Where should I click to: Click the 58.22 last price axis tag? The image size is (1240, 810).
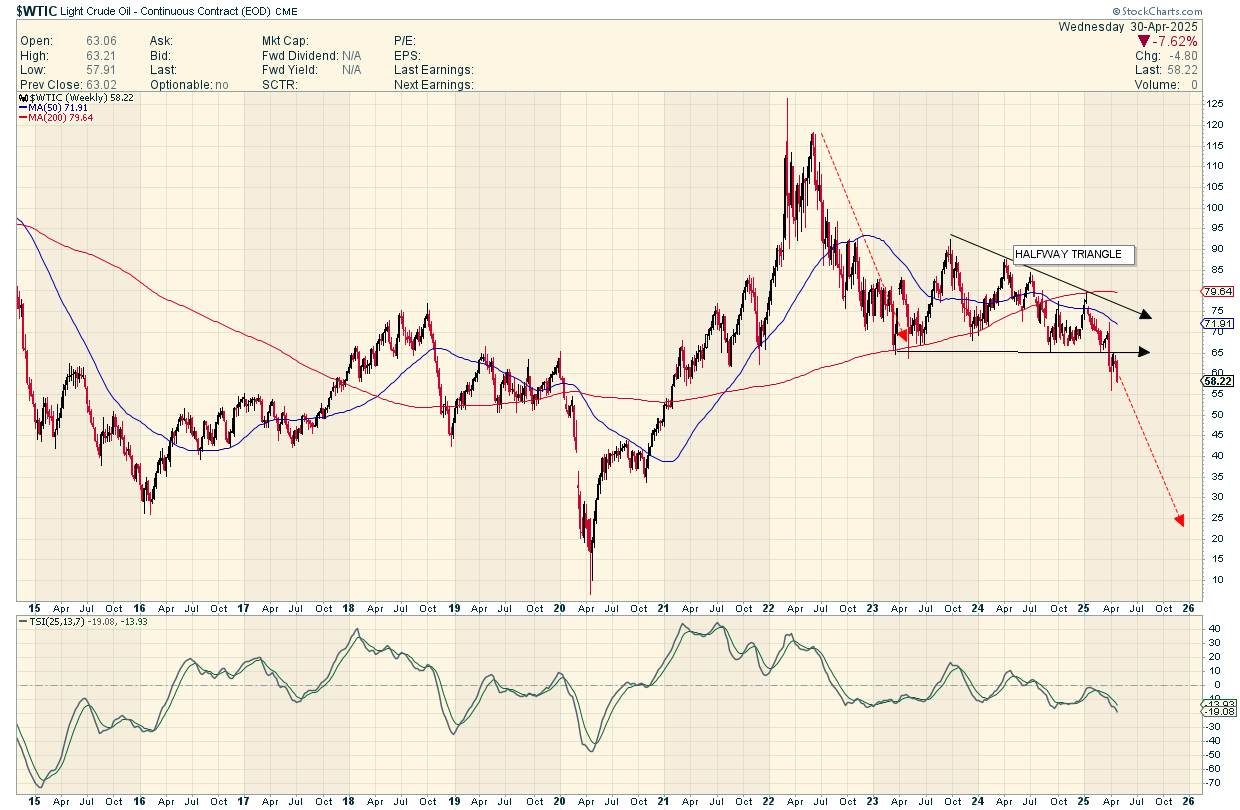point(1218,381)
